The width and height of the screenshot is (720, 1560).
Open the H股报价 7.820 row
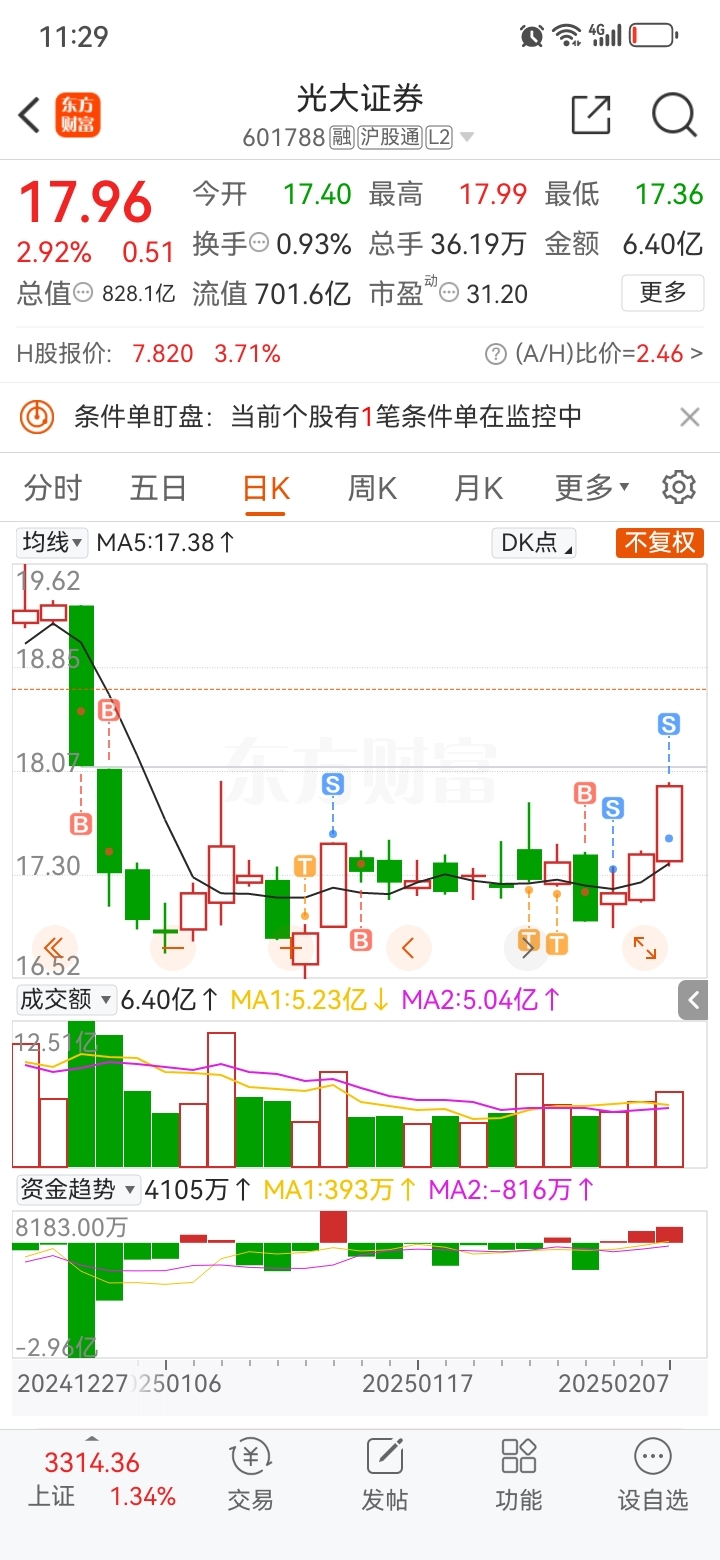pos(149,354)
